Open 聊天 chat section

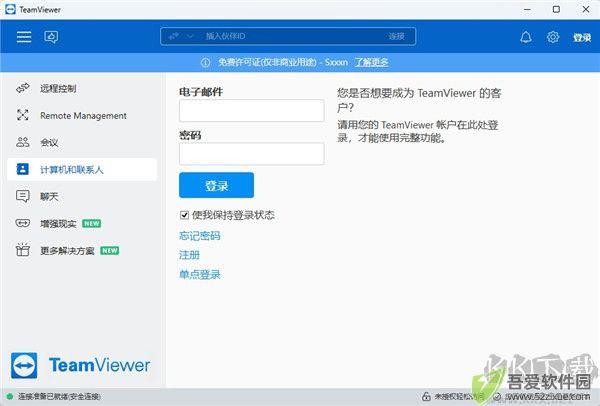[82, 196]
